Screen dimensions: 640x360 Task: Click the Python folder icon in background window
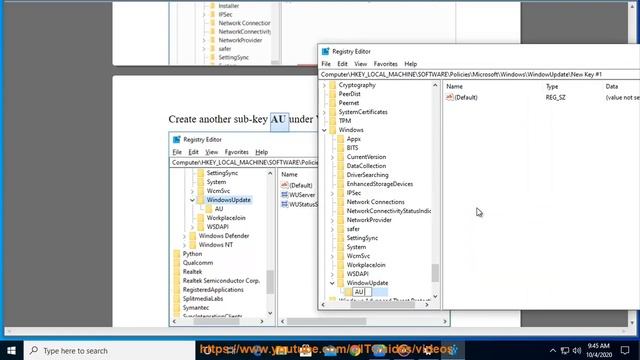click(177, 253)
